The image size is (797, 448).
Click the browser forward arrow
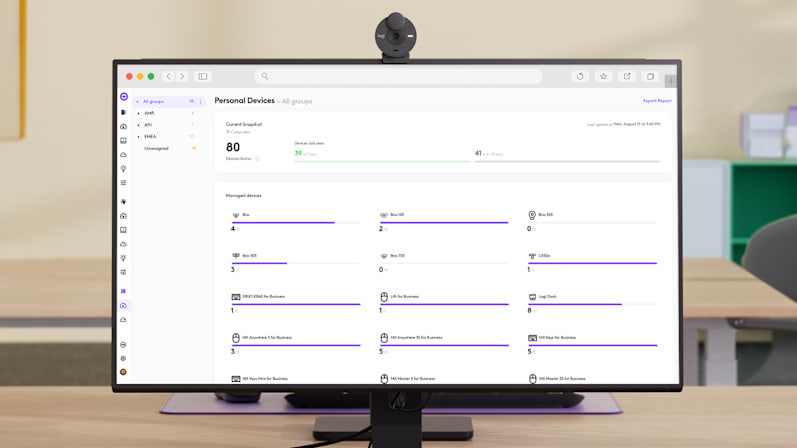point(182,76)
